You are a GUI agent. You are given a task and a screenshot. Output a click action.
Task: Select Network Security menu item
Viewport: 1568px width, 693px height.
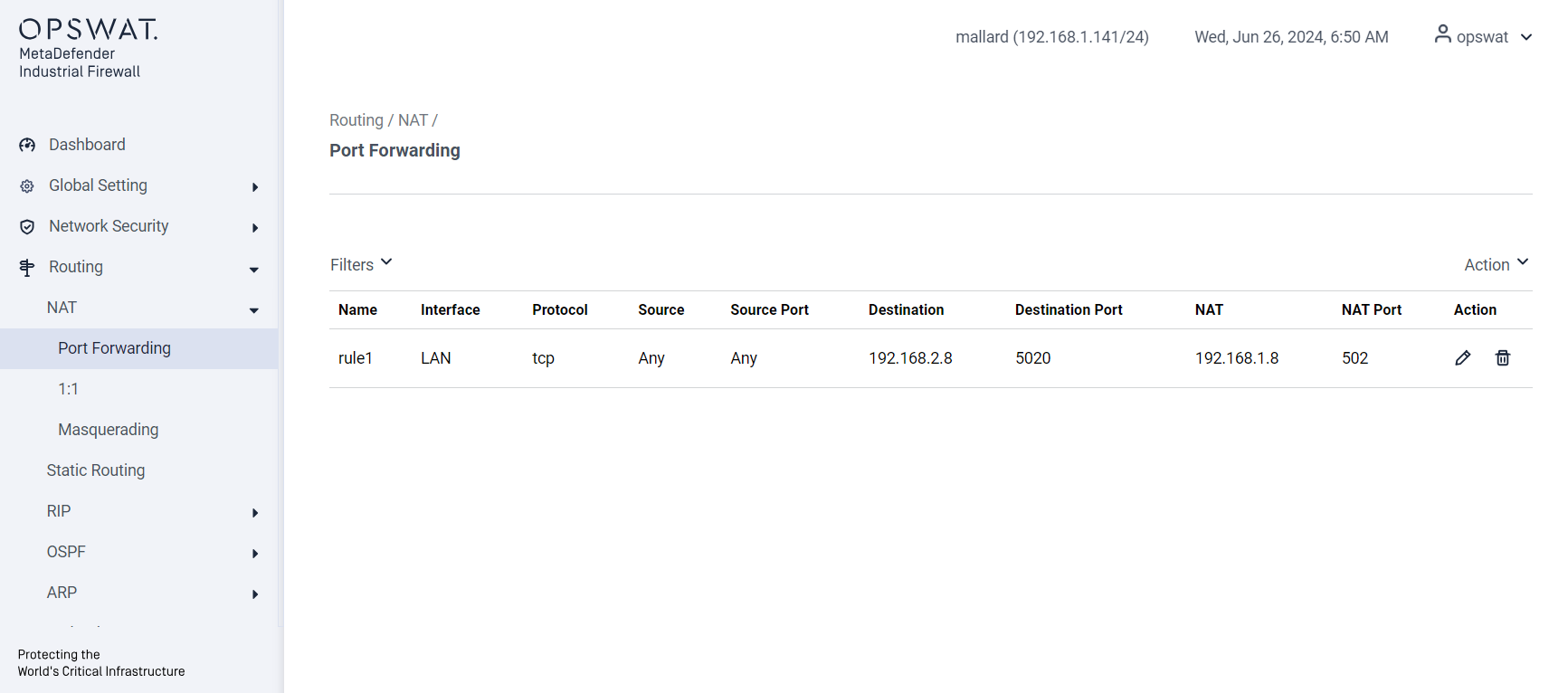point(109,226)
